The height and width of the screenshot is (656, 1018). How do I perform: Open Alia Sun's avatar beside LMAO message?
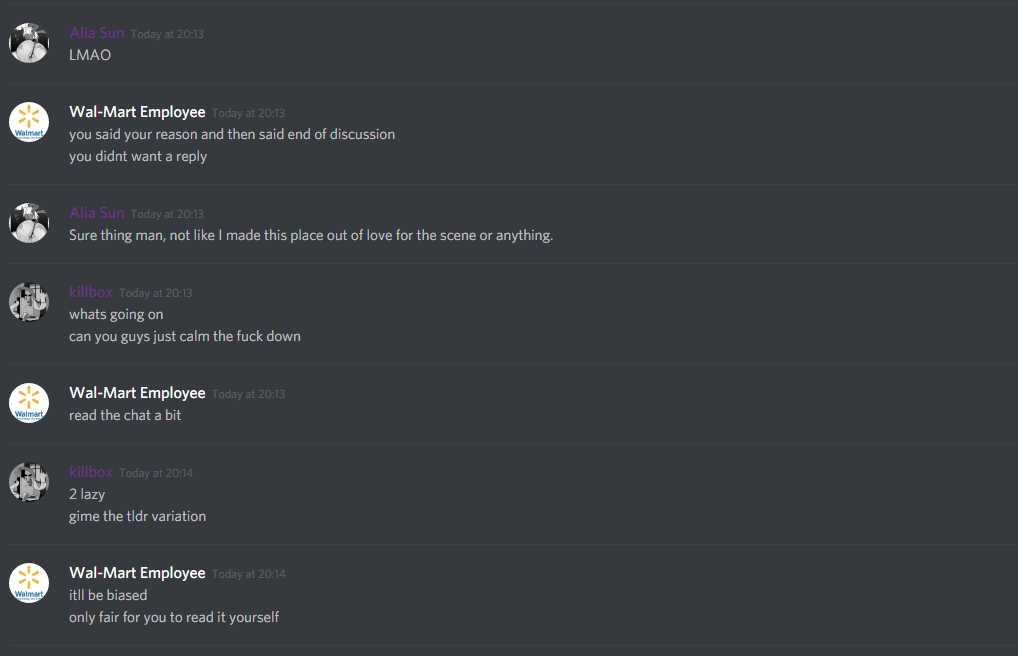(29, 43)
